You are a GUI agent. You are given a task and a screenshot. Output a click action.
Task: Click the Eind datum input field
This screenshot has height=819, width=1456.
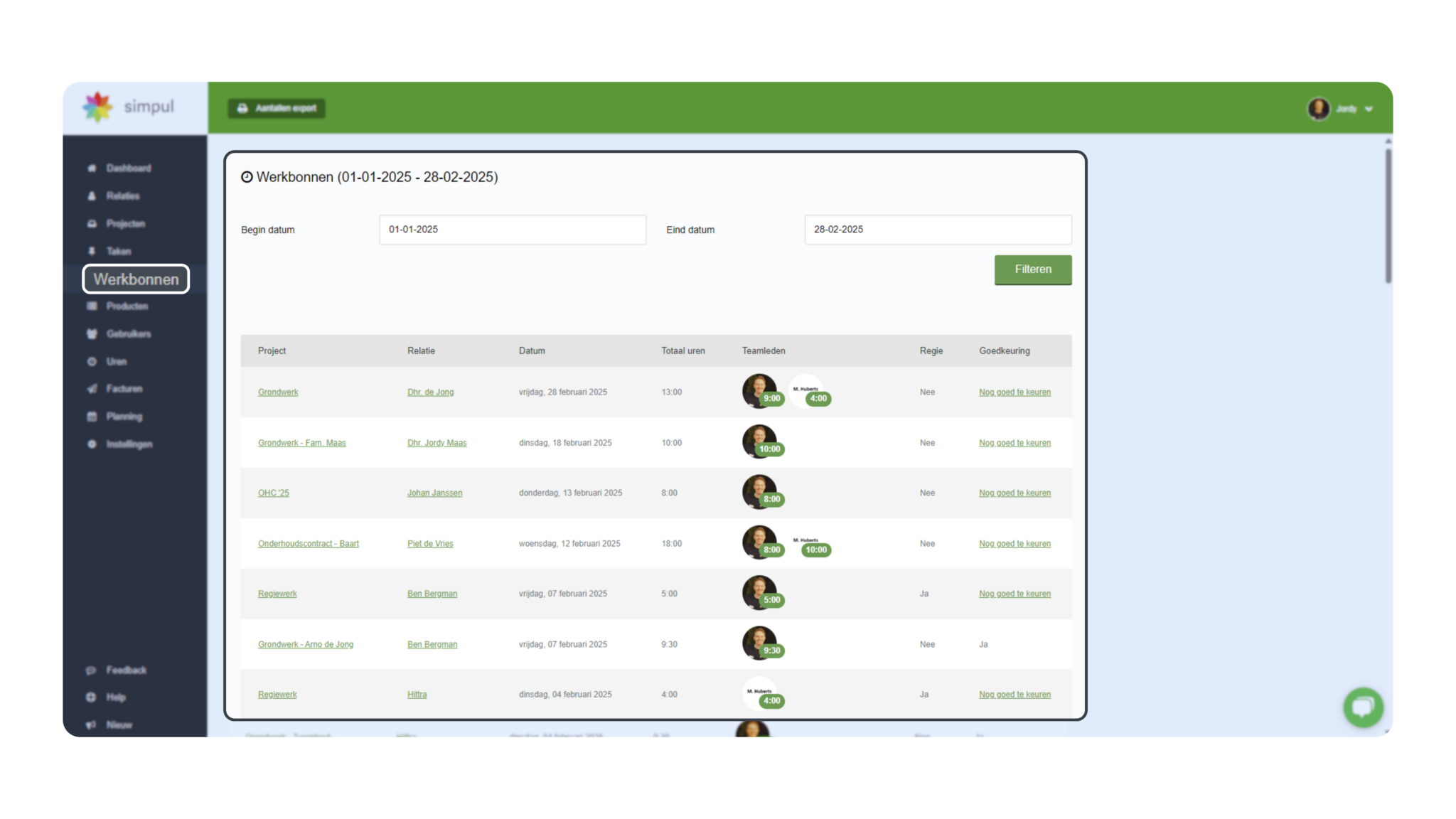(x=938, y=230)
